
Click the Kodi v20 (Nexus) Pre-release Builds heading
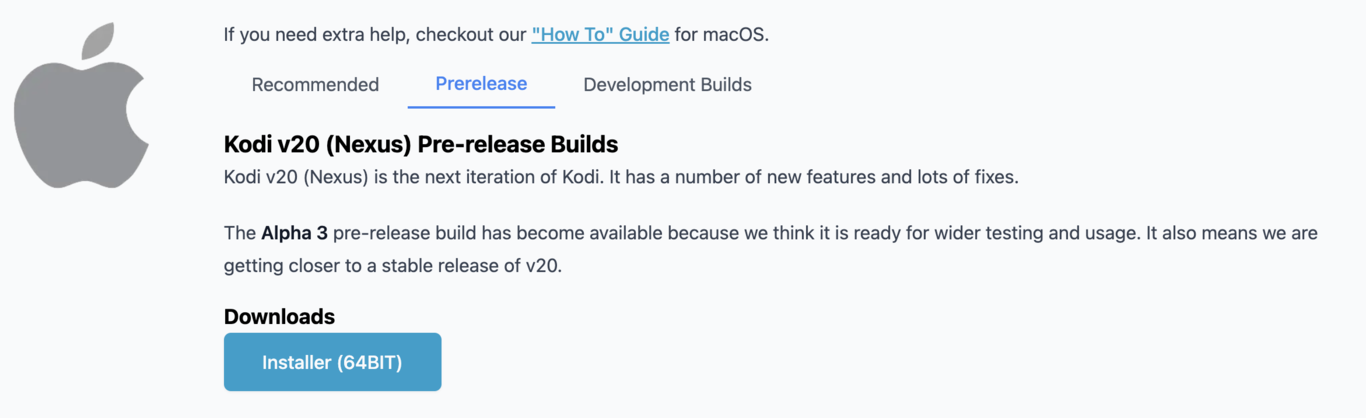coord(421,144)
